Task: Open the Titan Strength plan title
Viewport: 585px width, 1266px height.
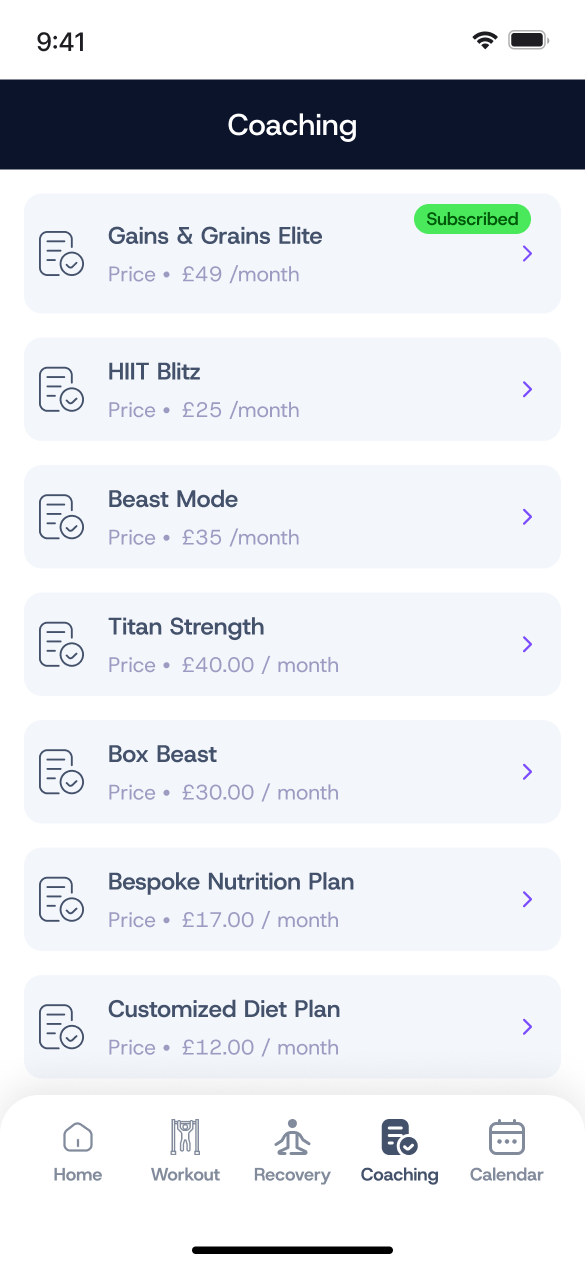Action: 186,627
